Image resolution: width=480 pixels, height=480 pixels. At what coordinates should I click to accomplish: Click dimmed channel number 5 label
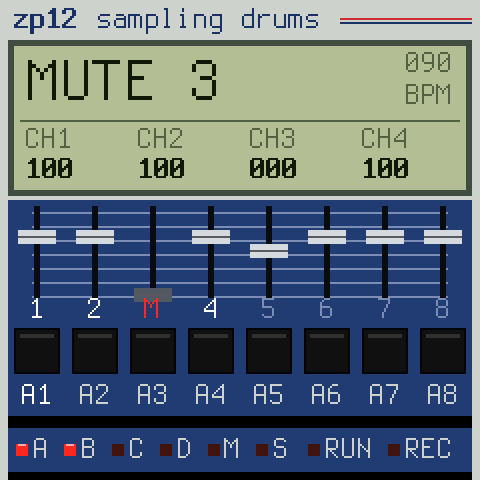pyautogui.click(x=268, y=308)
